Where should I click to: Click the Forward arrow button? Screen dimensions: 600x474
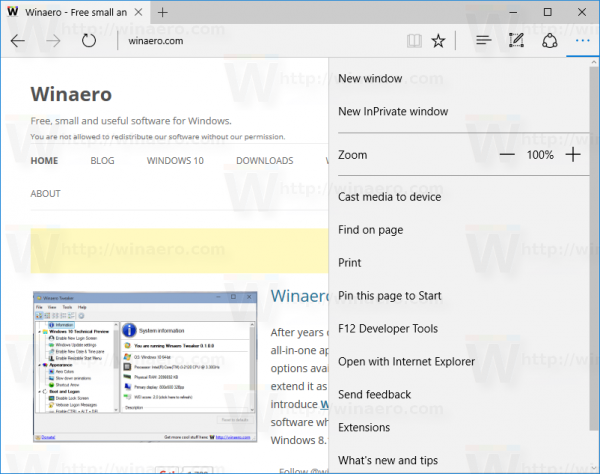[x=53, y=41]
